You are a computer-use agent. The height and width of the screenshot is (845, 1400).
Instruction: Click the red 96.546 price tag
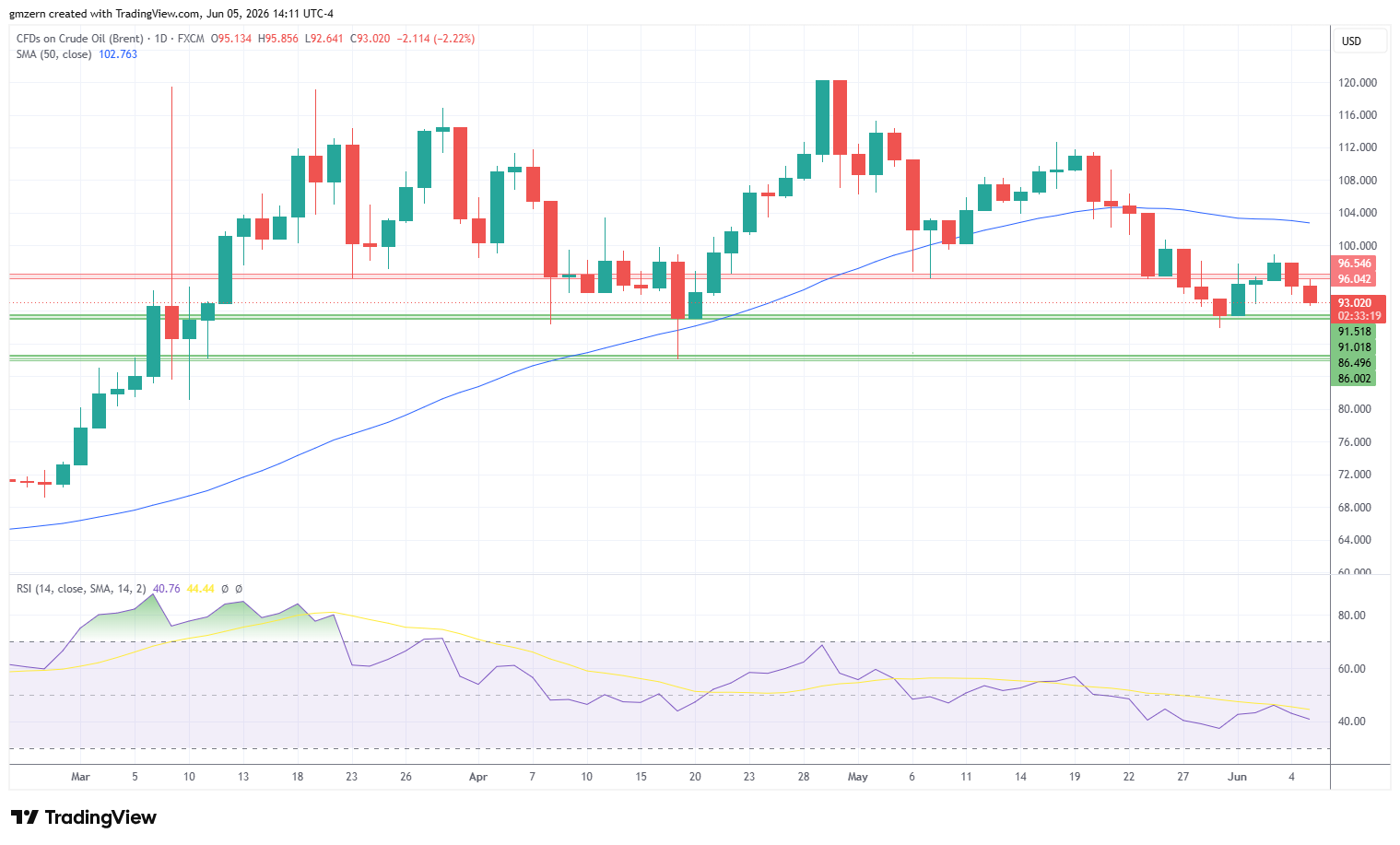[x=1355, y=264]
